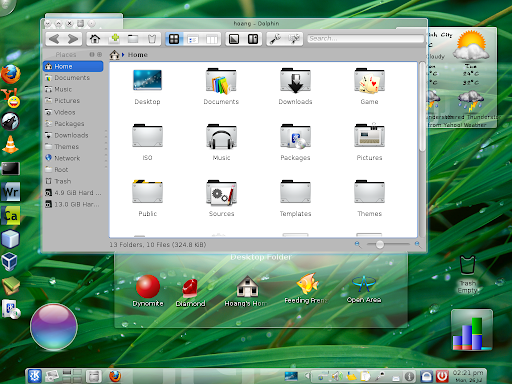Expand hidden system tray icons arrow
This screenshot has height=384, width=512.
coord(307,376)
